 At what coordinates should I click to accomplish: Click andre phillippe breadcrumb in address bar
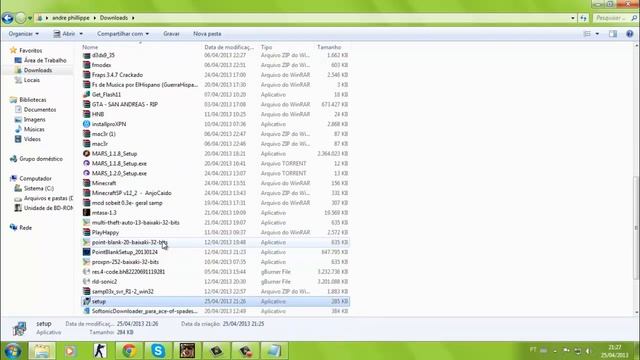pyautogui.click(x=70, y=18)
